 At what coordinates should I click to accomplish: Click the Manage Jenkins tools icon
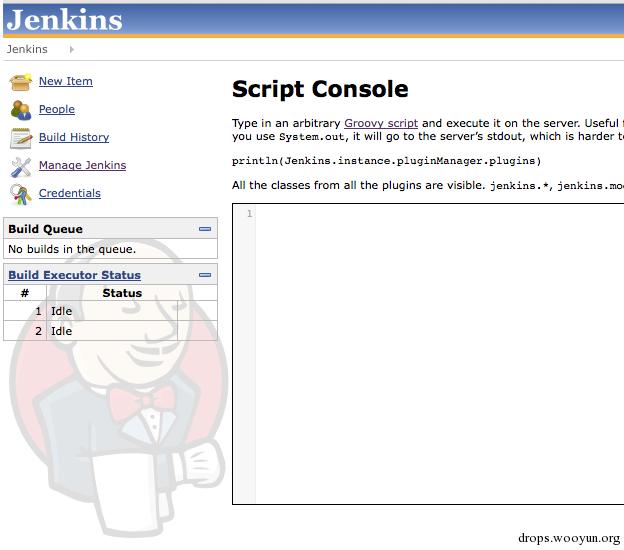point(21,166)
